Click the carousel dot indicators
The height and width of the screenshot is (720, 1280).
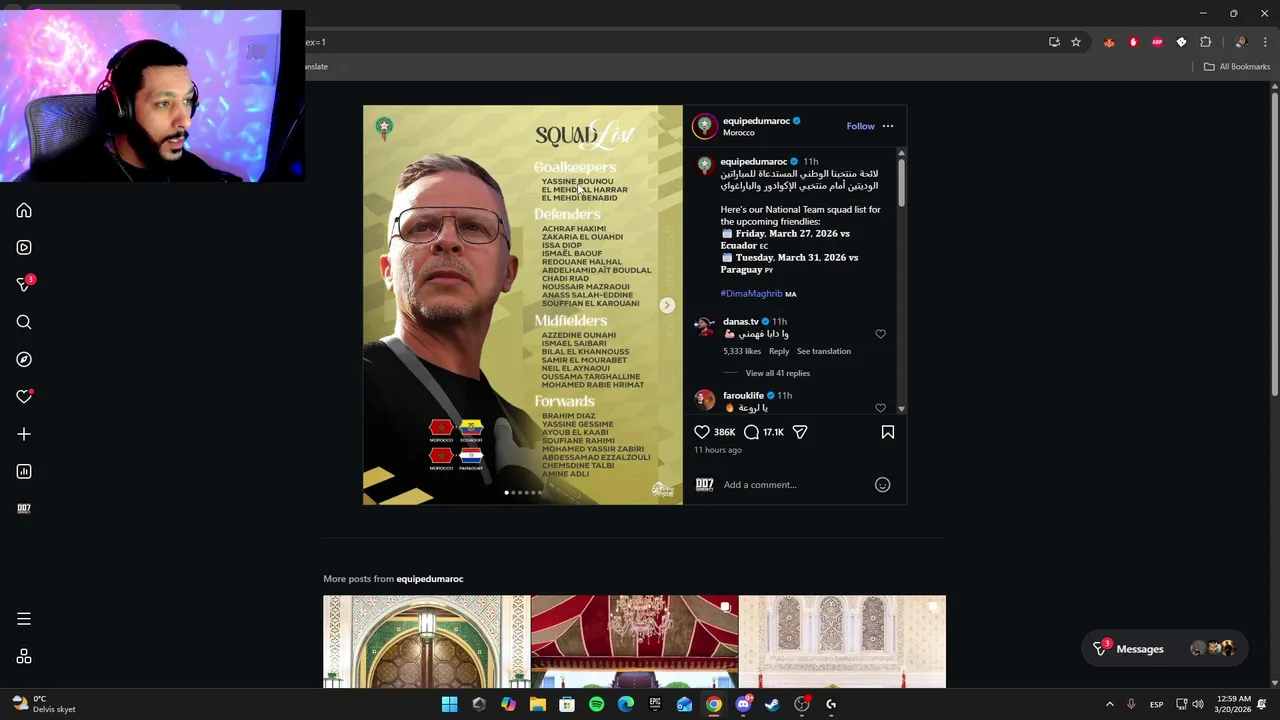[523, 492]
